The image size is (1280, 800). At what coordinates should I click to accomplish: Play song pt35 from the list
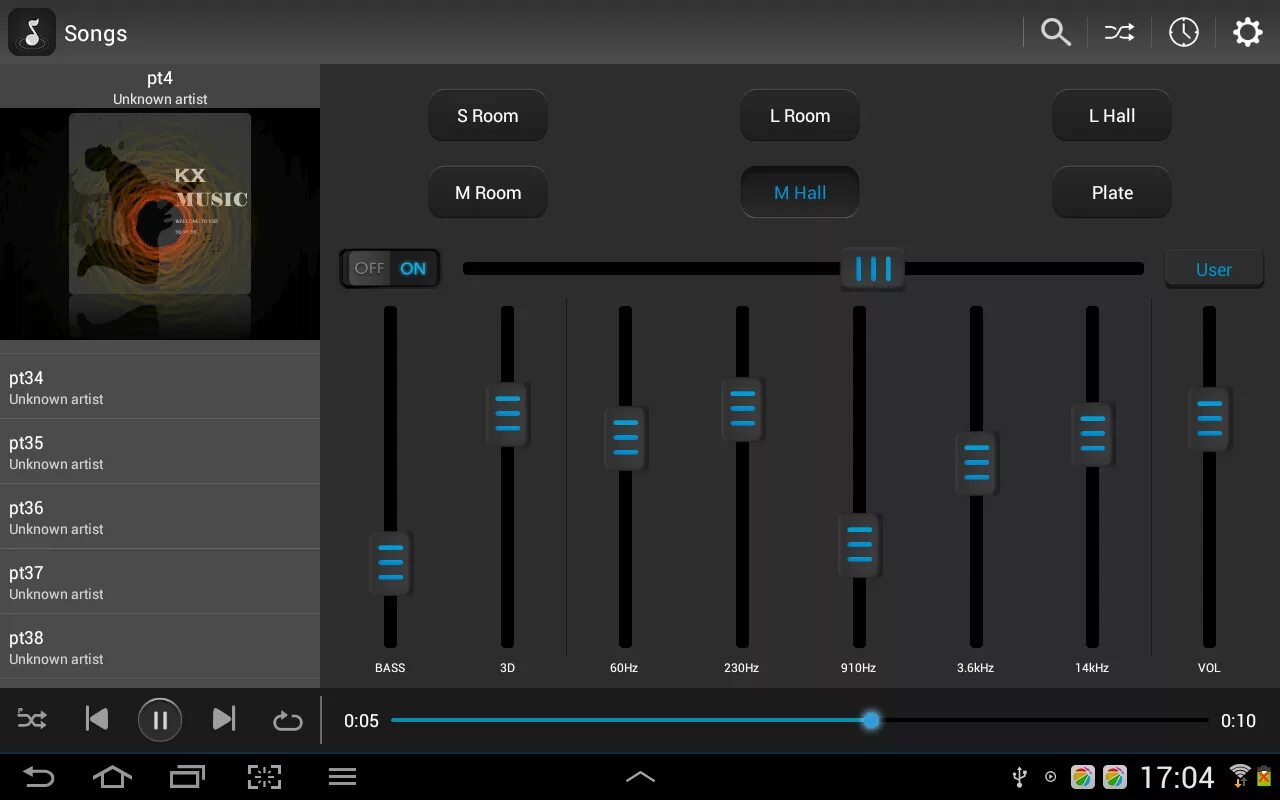[160, 452]
